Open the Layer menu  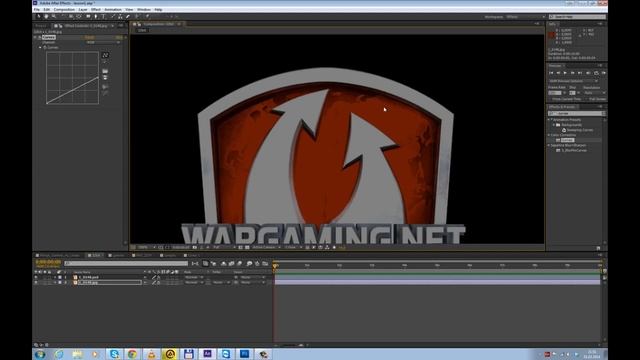[83, 9]
